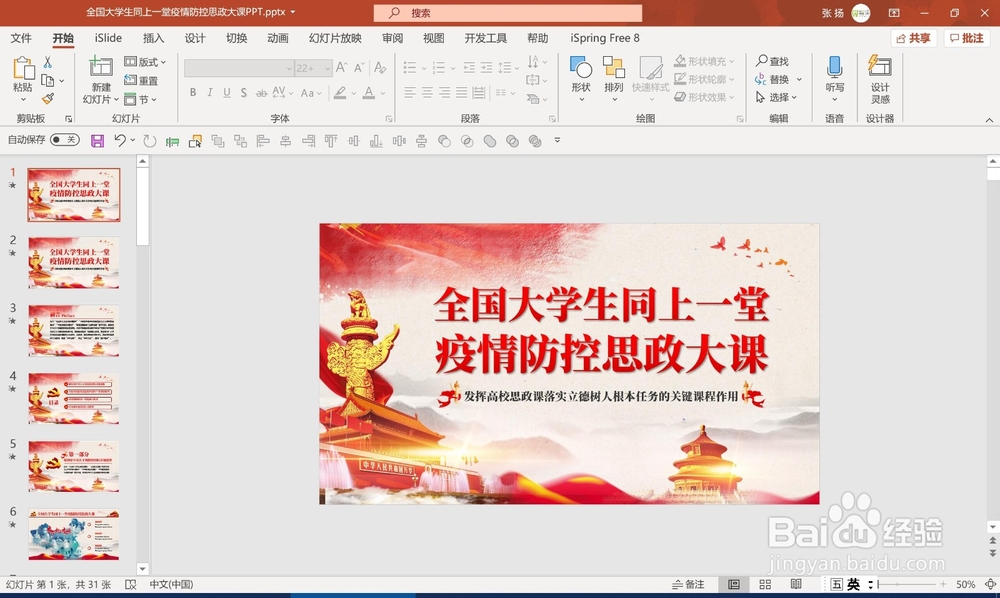Click the Comments button
The image size is (1000, 598).
click(x=967, y=38)
